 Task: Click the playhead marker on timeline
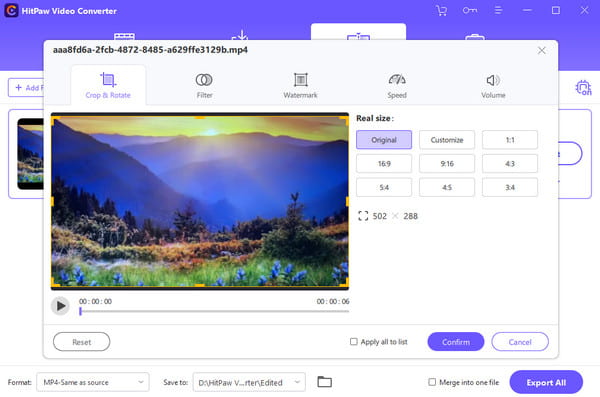pos(80,311)
